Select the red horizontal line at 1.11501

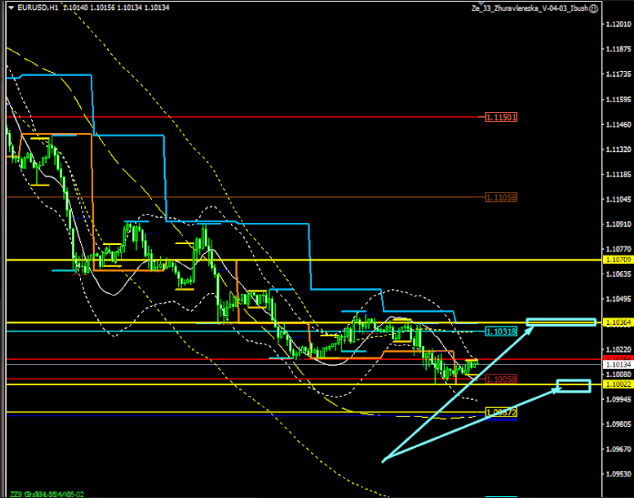250,117
